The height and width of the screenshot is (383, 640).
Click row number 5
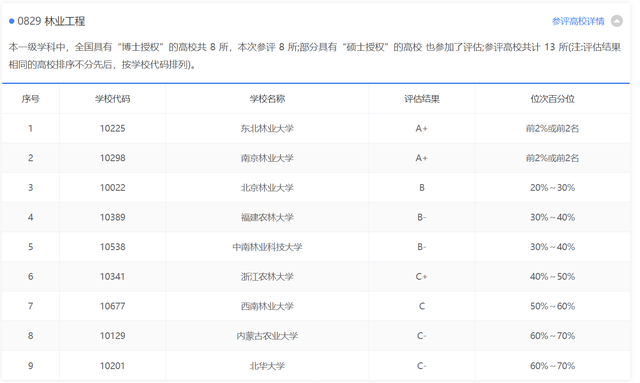[31, 247]
